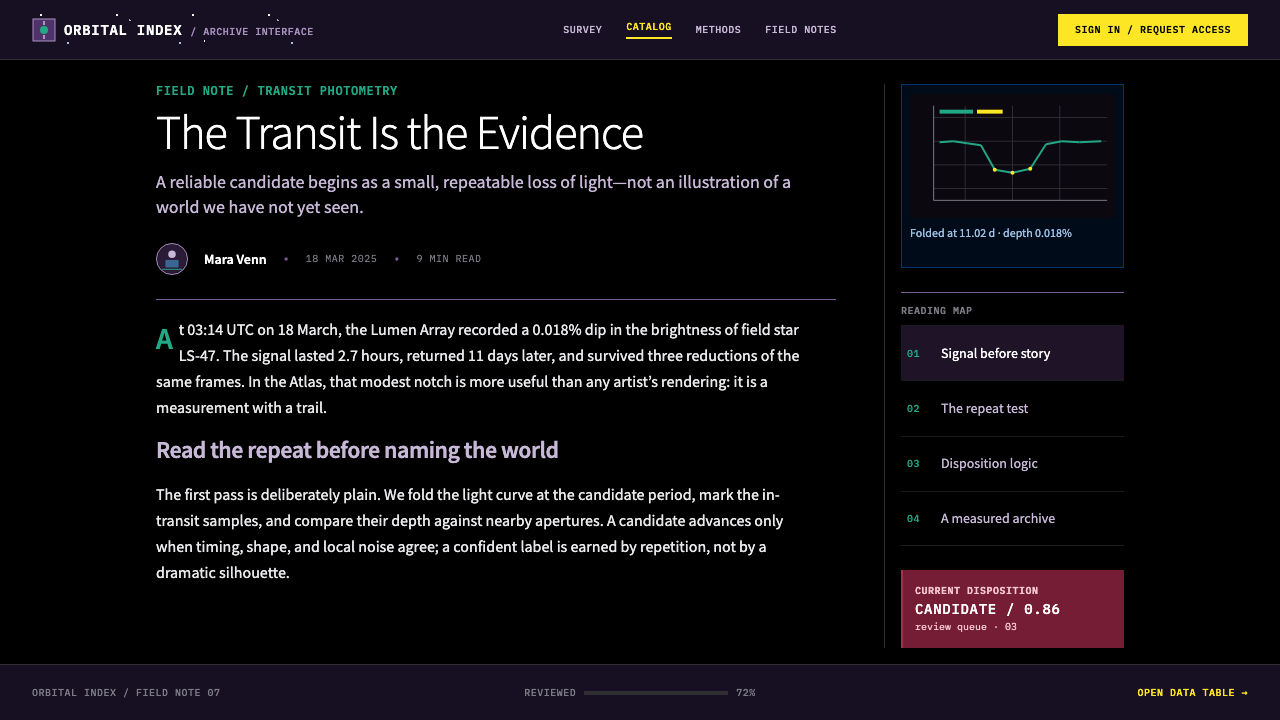1280x720 pixels.
Task: Click the Archive Interface label
Action: click(258, 32)
